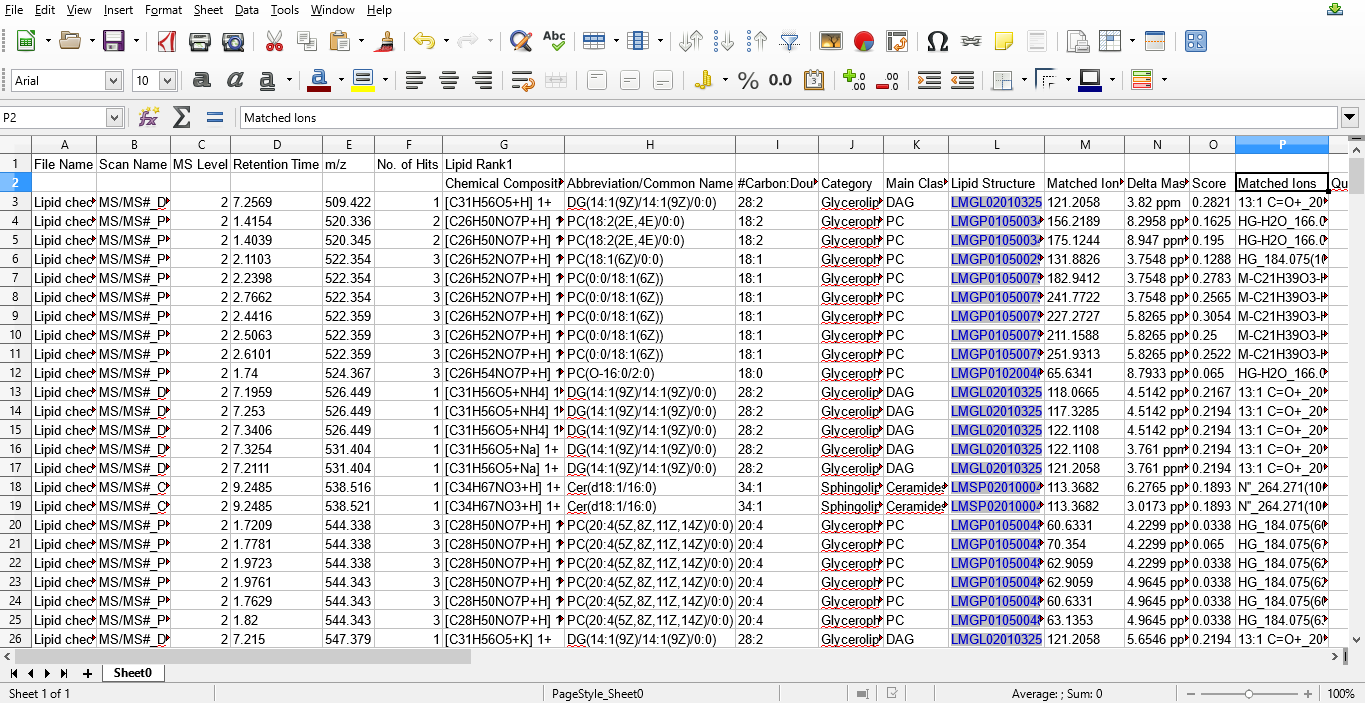The height and width of the screenshot is (703, 1365).
Task: Toggle Underline formatting
Action: click(267, 81)
